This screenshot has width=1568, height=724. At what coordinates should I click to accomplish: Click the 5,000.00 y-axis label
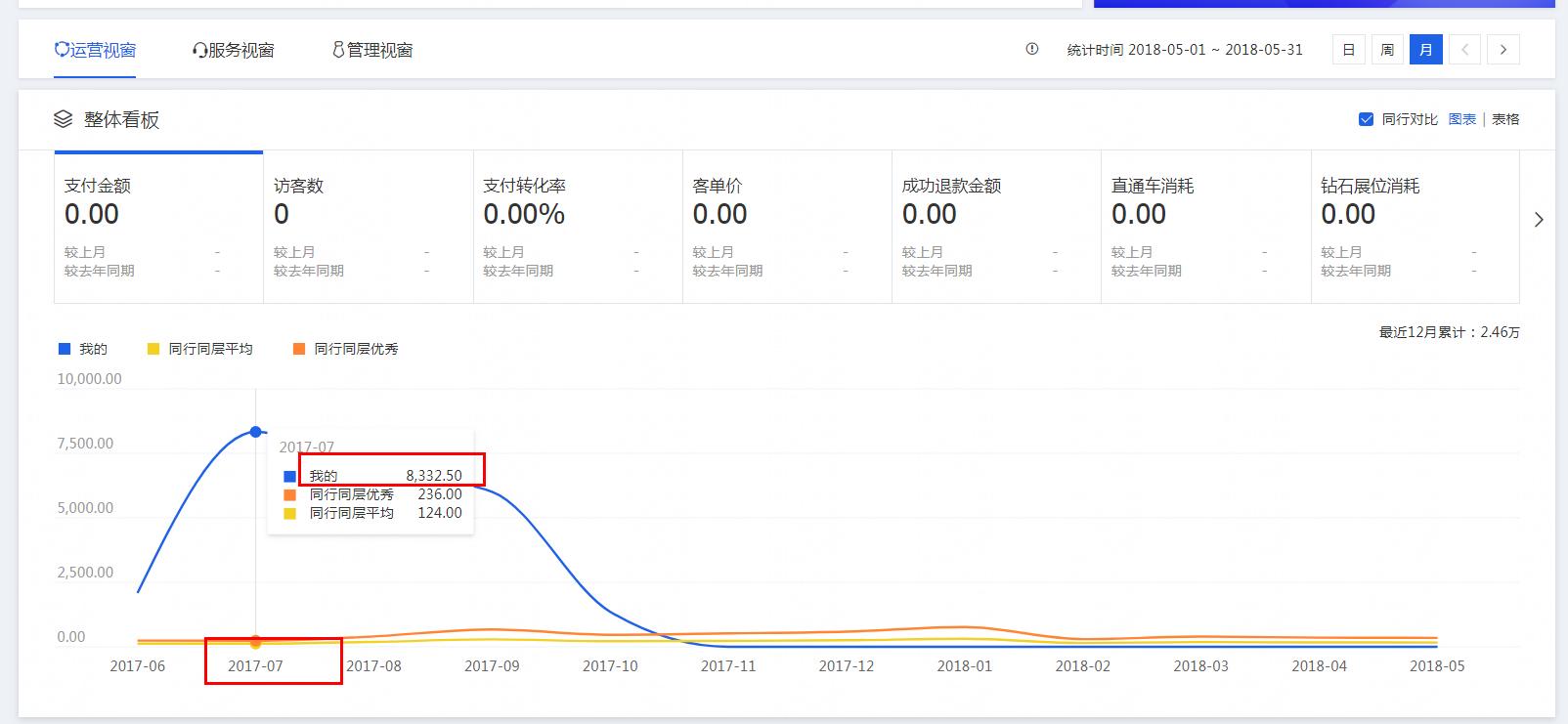86,508
